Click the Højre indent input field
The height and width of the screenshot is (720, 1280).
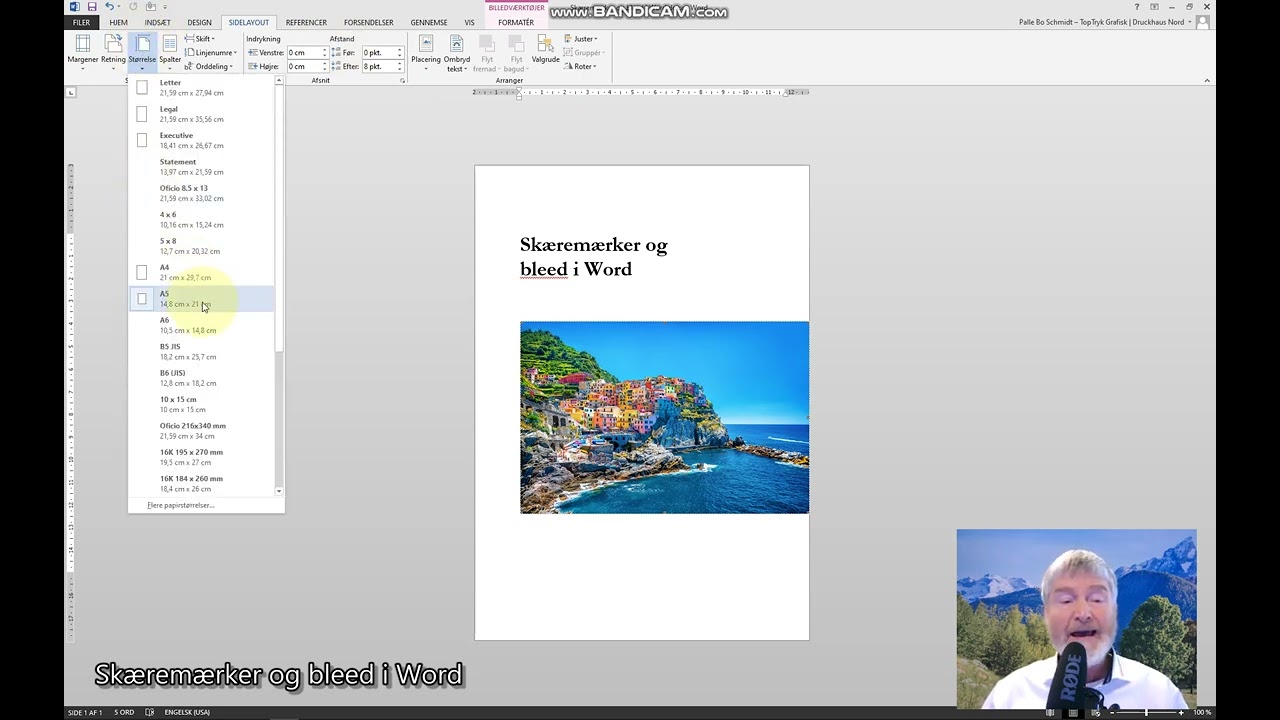point(304,67)
